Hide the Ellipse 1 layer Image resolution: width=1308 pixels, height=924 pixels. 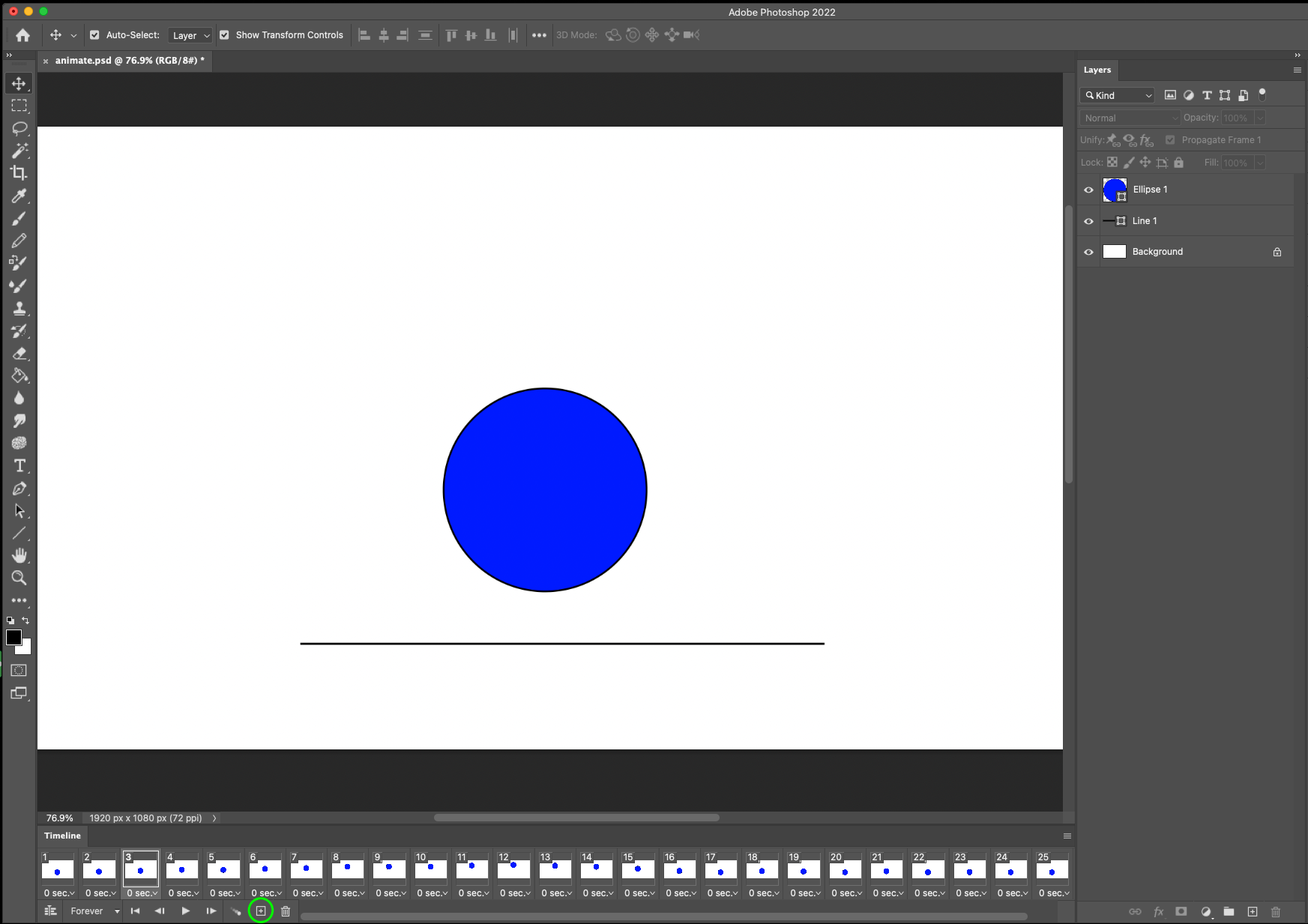(1088, 190)
